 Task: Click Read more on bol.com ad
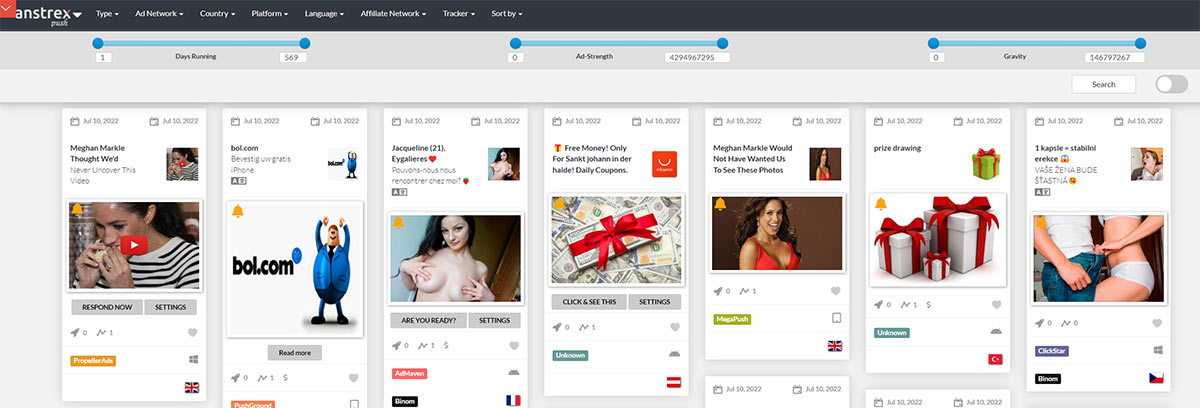294,353
